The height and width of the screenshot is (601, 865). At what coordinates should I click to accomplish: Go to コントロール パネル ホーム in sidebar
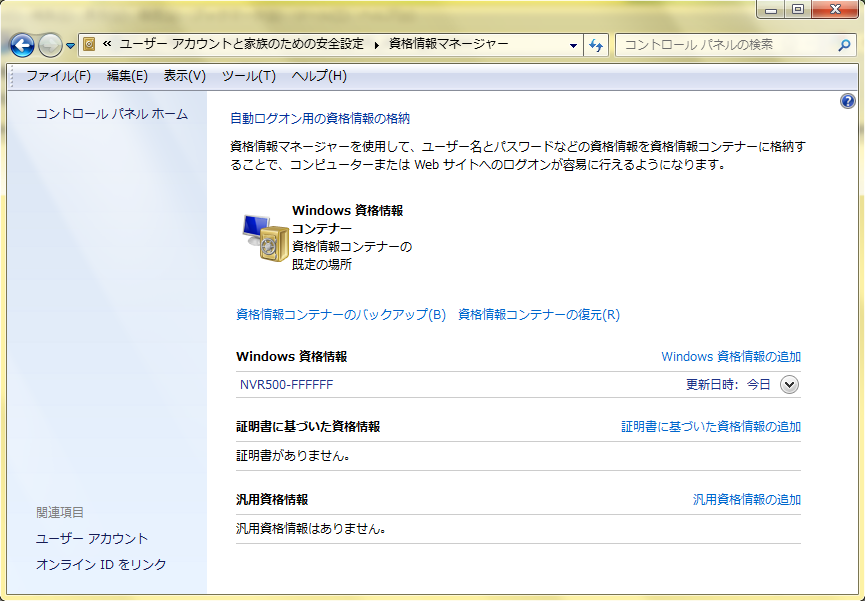pyautogui.click(x=112, y=114)
